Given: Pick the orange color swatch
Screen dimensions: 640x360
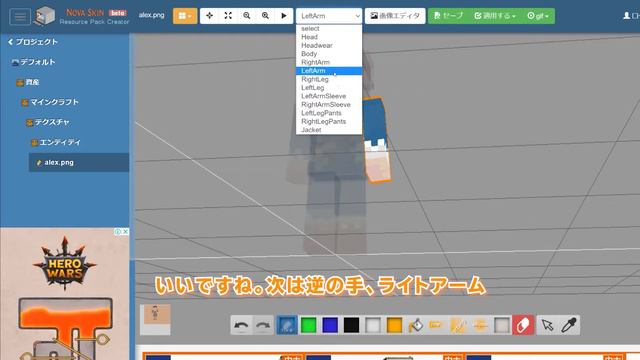Looking at the screenshot, I should [x=394, y=325].
